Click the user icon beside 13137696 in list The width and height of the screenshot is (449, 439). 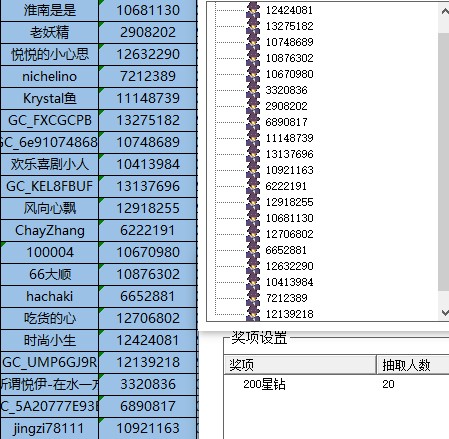coord(253,154)
